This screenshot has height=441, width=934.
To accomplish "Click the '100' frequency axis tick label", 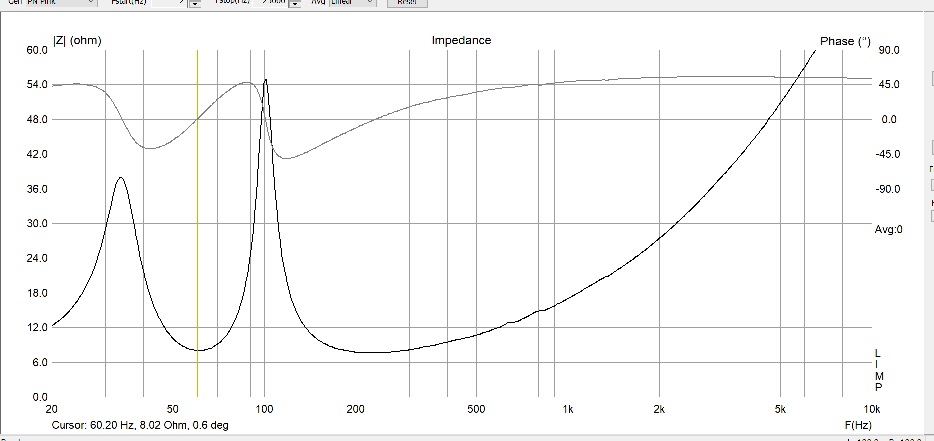I will [x=264, y=409].
